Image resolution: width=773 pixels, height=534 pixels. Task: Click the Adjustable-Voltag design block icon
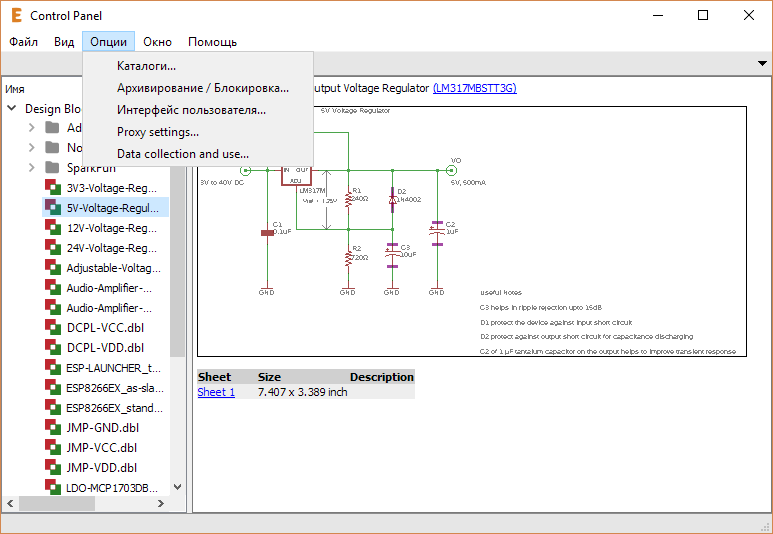coord(53,267)
